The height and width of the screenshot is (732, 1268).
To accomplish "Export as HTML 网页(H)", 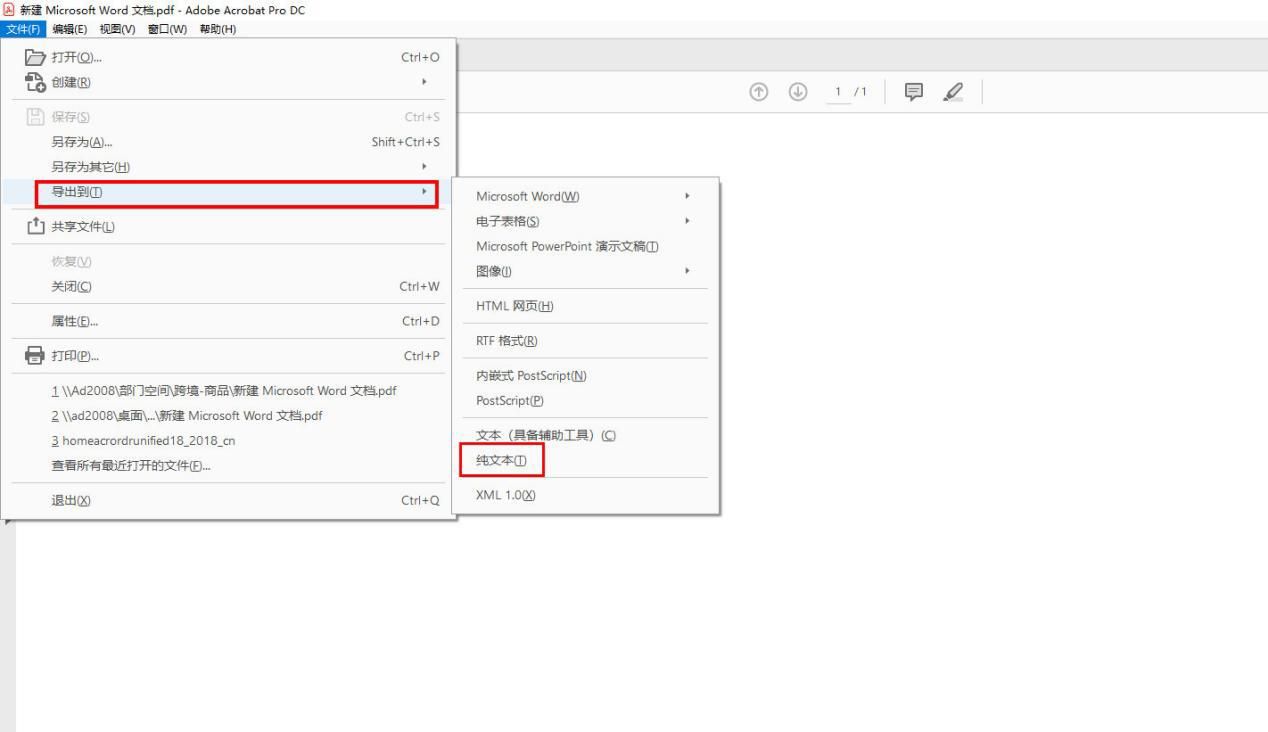I will point(586,306).
